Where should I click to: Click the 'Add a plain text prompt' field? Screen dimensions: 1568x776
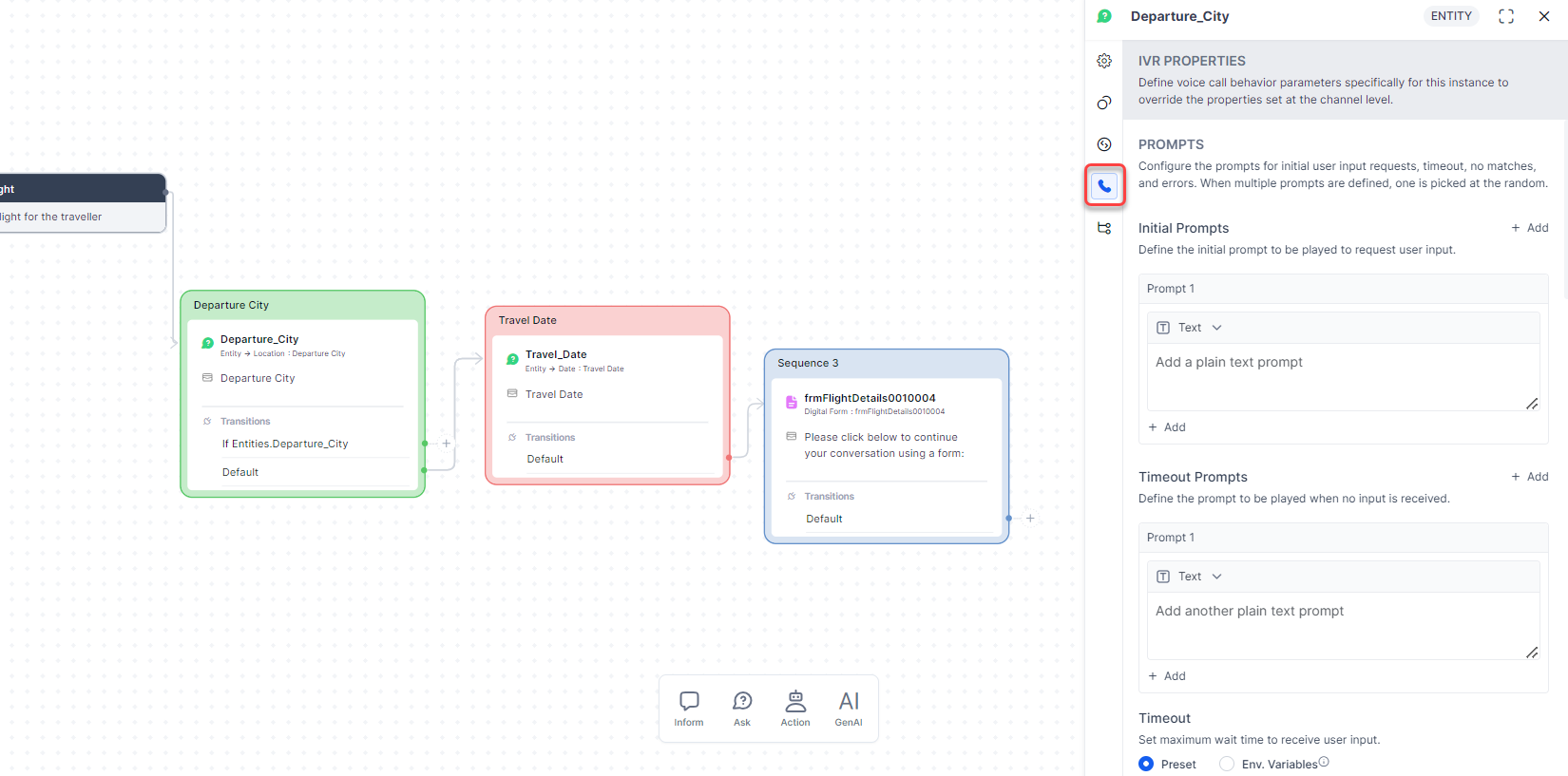coord(1340,375)
